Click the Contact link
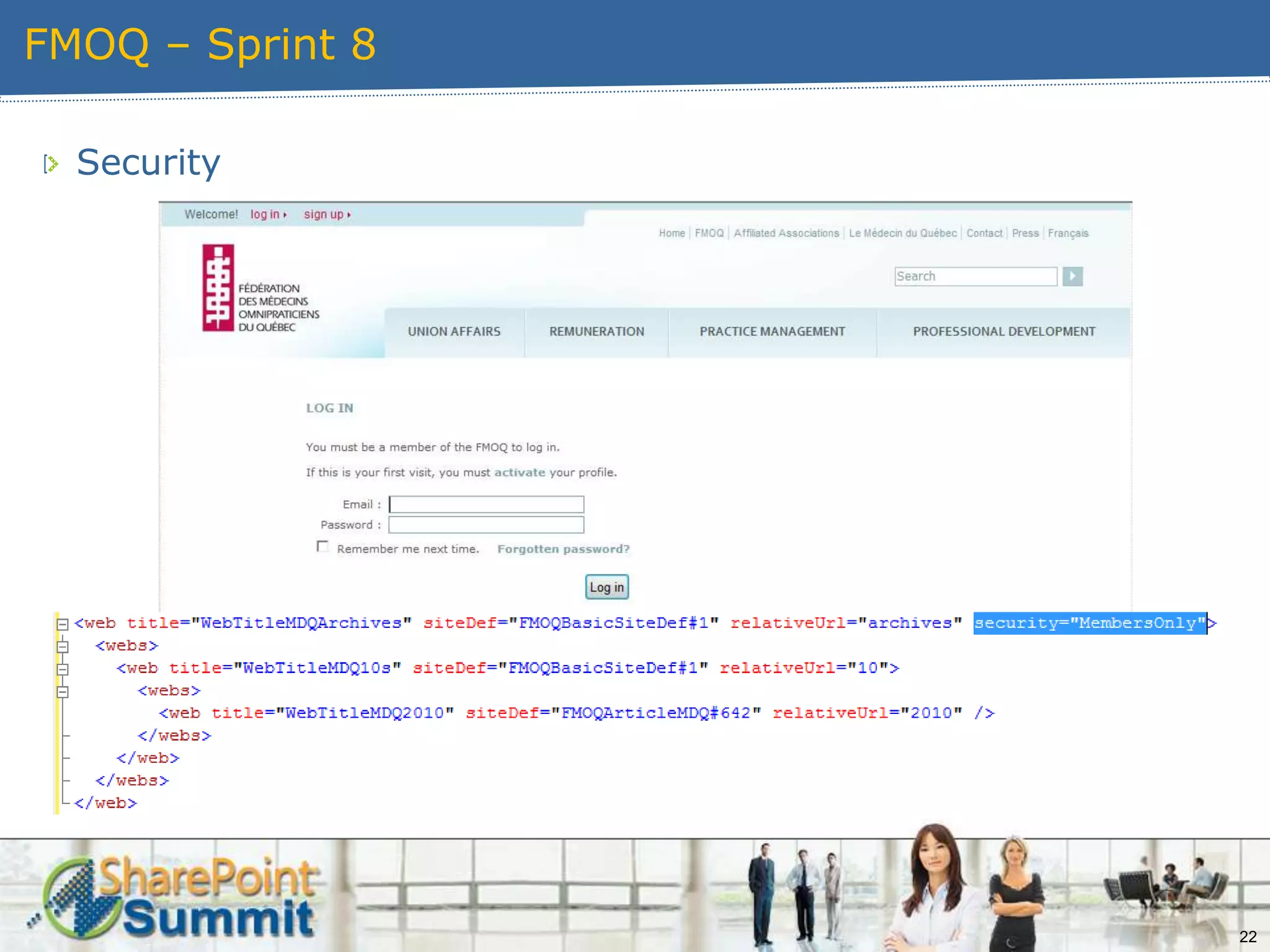The height and width of the screenshot is (952, 1270). point(984,233)
